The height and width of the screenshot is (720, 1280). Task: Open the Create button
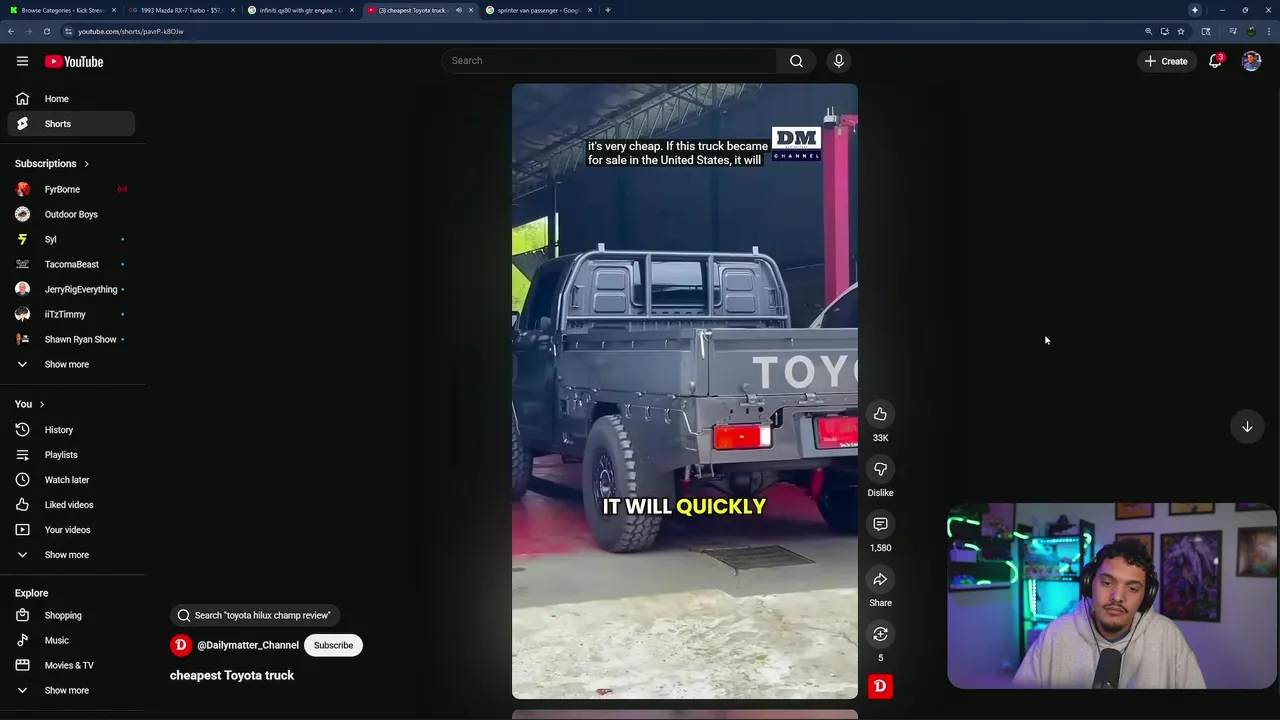point(1166,61)
